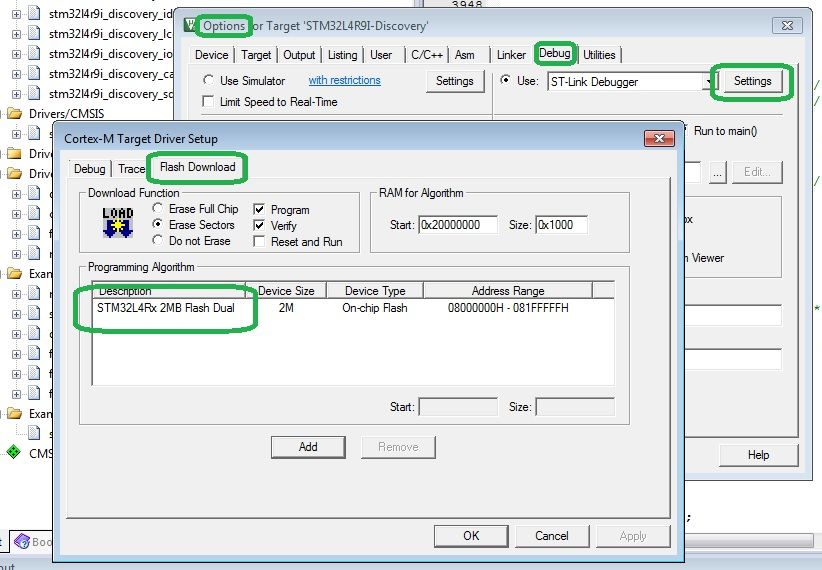Click Cancel in Driver Setup dialog
This screenshot has width=822, height=570.
551,535
